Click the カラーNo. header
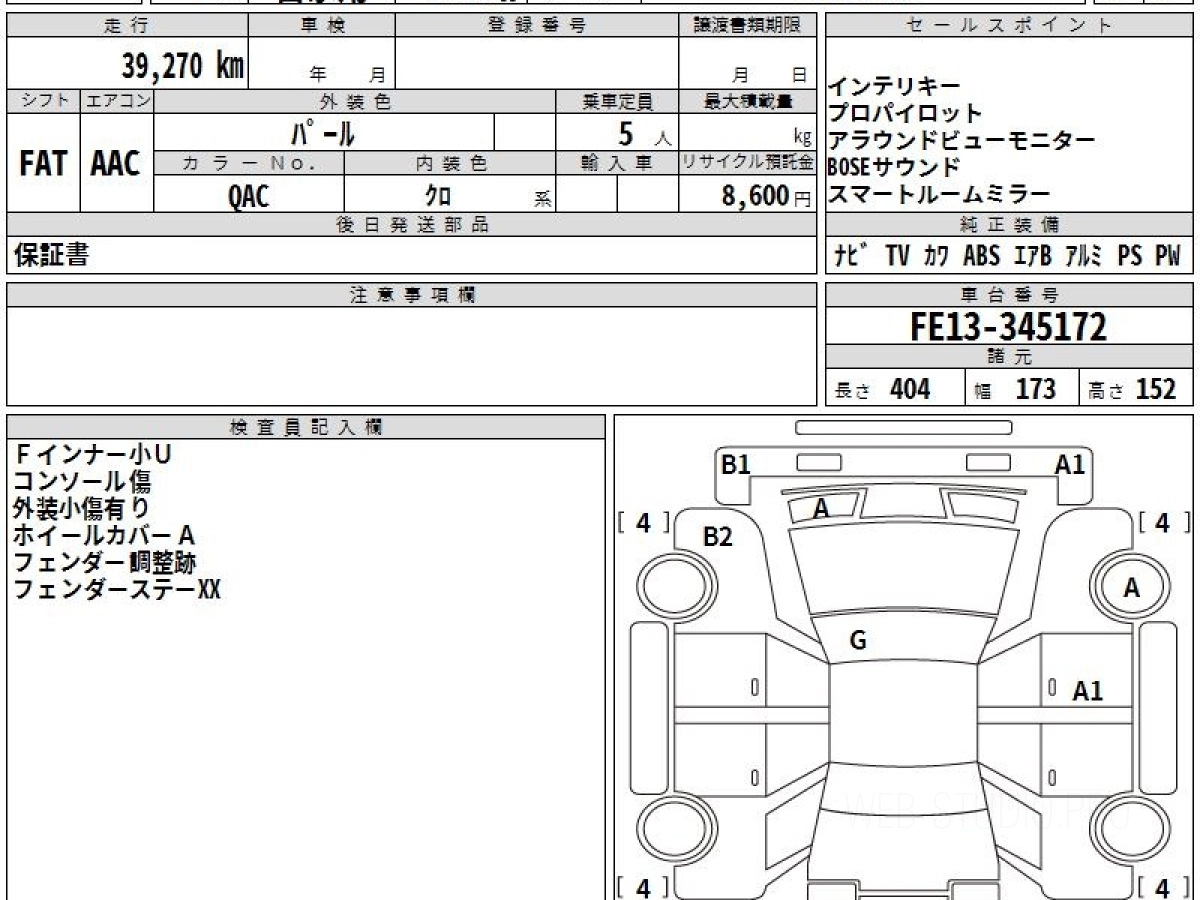 click(x=249, y=163)
